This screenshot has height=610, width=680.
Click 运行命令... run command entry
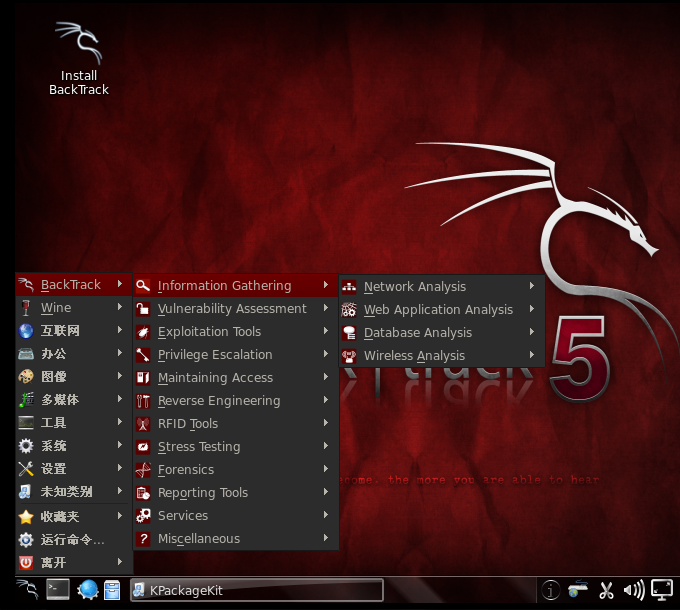(x=73, y=540)
